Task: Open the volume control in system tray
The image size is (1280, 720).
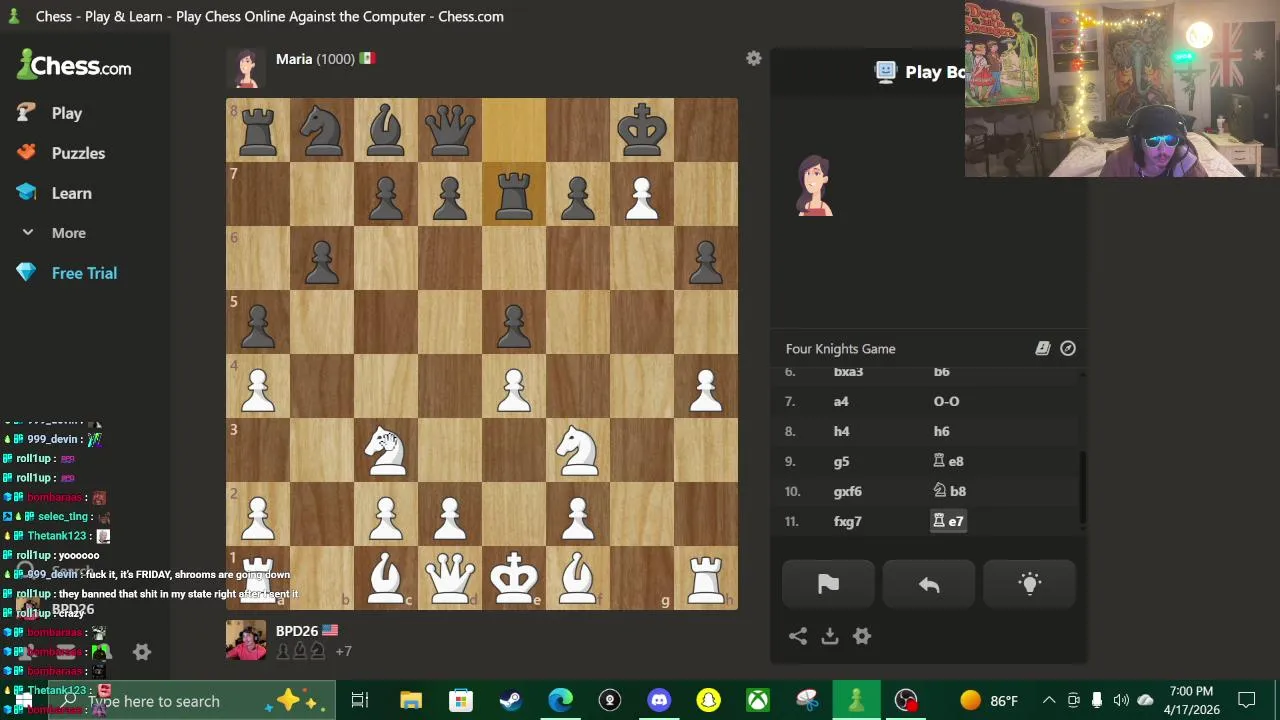Action: coord(1121,701)
